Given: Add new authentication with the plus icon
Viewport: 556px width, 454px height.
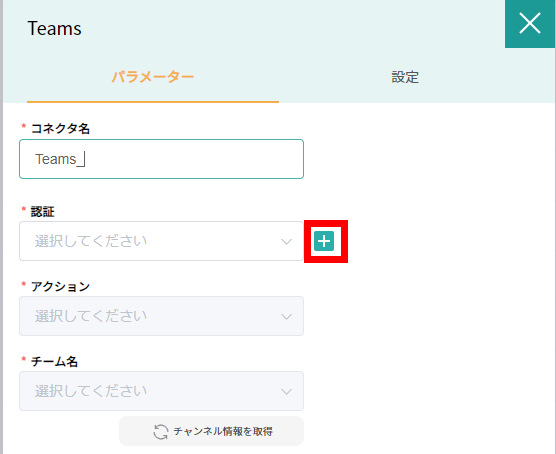Looking at the screenshot, I should point(324,241).
